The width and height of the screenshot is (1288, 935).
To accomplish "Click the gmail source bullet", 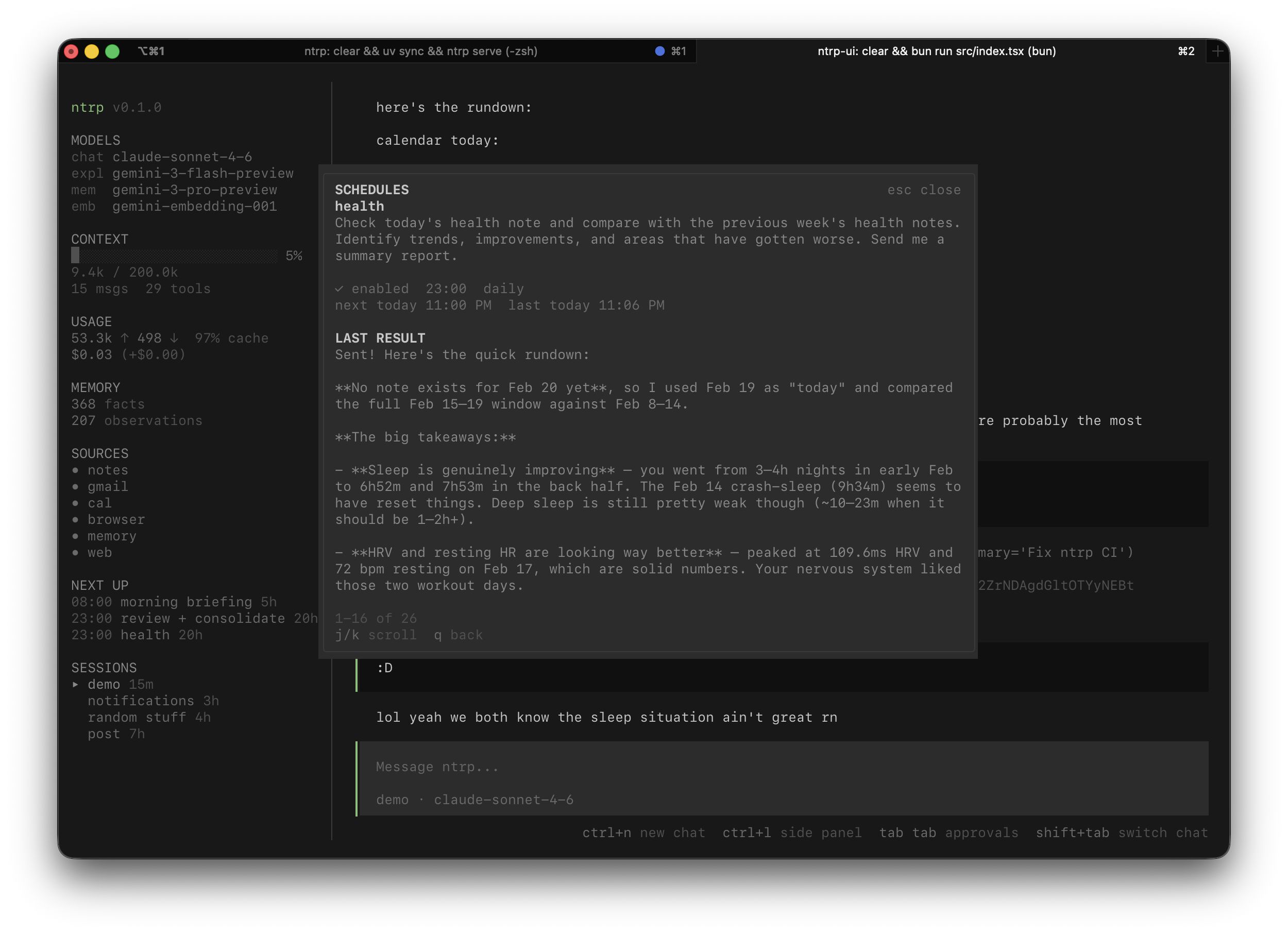I will pyautogui.click(x=76, y=487).
